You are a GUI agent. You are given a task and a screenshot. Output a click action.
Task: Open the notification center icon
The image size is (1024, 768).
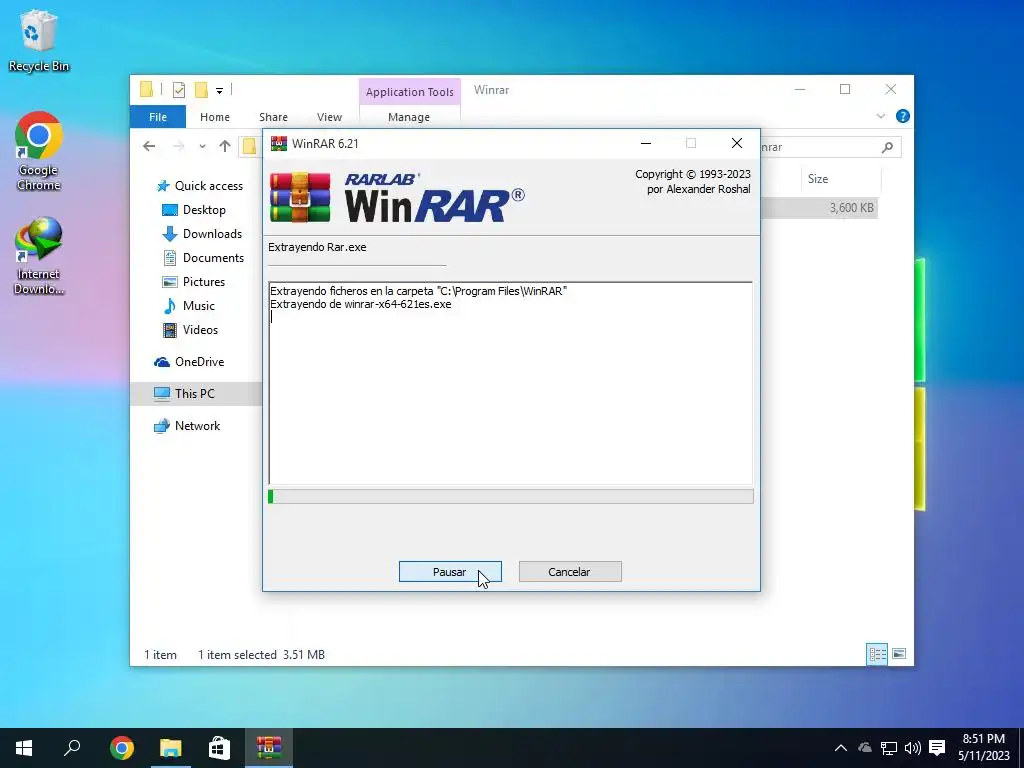(x=937, y=748)
